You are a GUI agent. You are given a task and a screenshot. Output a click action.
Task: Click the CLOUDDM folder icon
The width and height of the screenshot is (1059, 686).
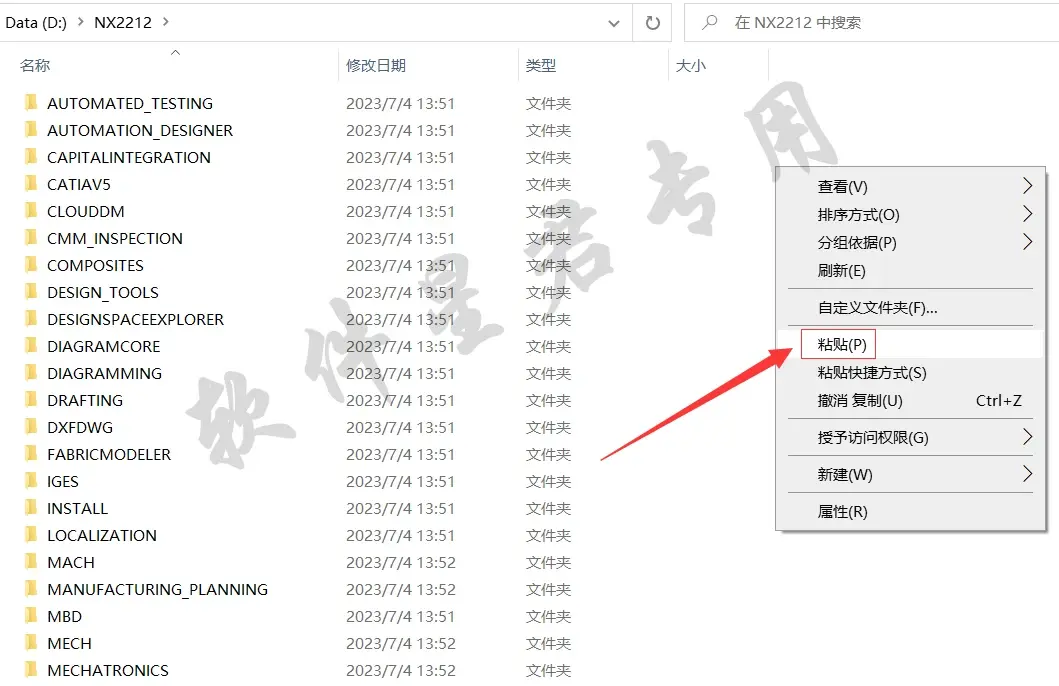[x=30, y=211]
